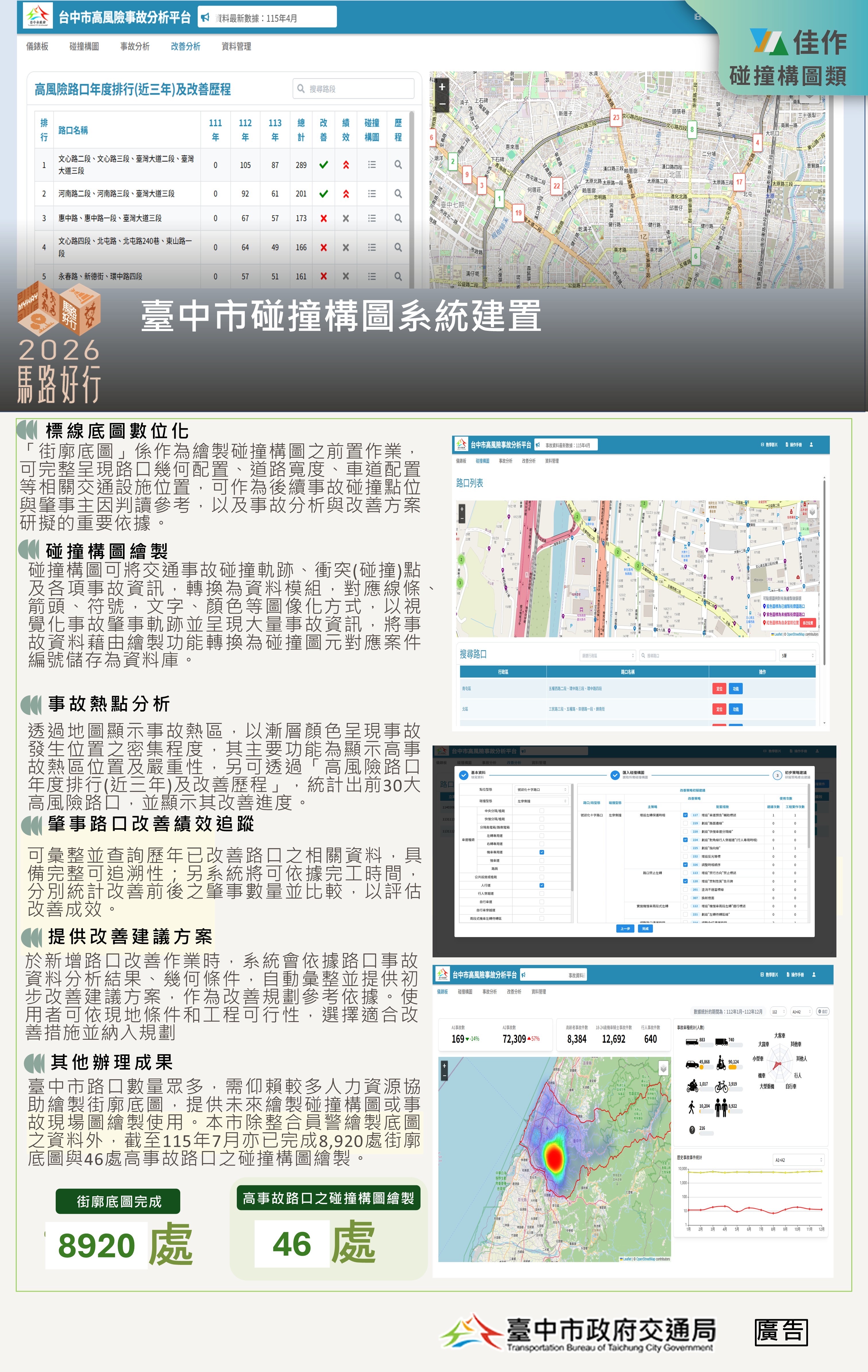Open collision diagram list icon for 河南路二段 row
Image resolution: width=868 pixels, height=1372 pixels.
[x=372, y=194]
